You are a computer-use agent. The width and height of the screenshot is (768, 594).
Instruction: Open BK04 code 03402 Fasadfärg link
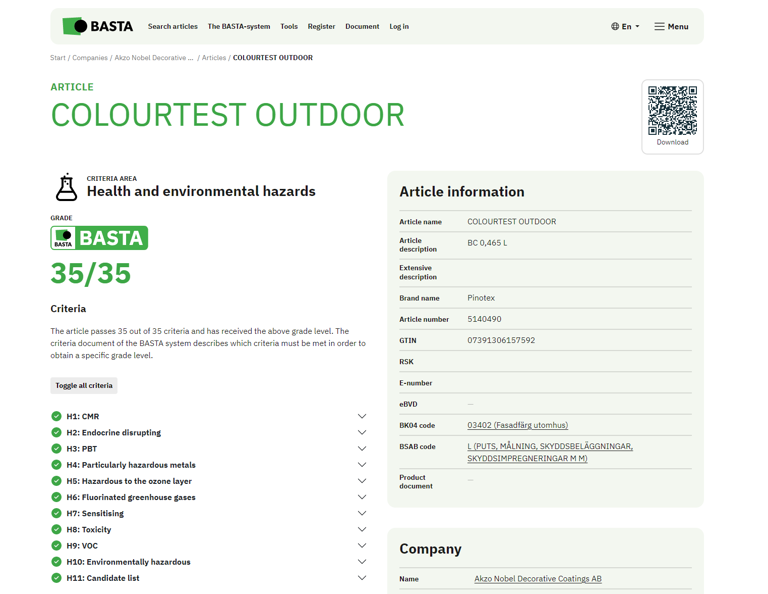[x=517, y=425]
